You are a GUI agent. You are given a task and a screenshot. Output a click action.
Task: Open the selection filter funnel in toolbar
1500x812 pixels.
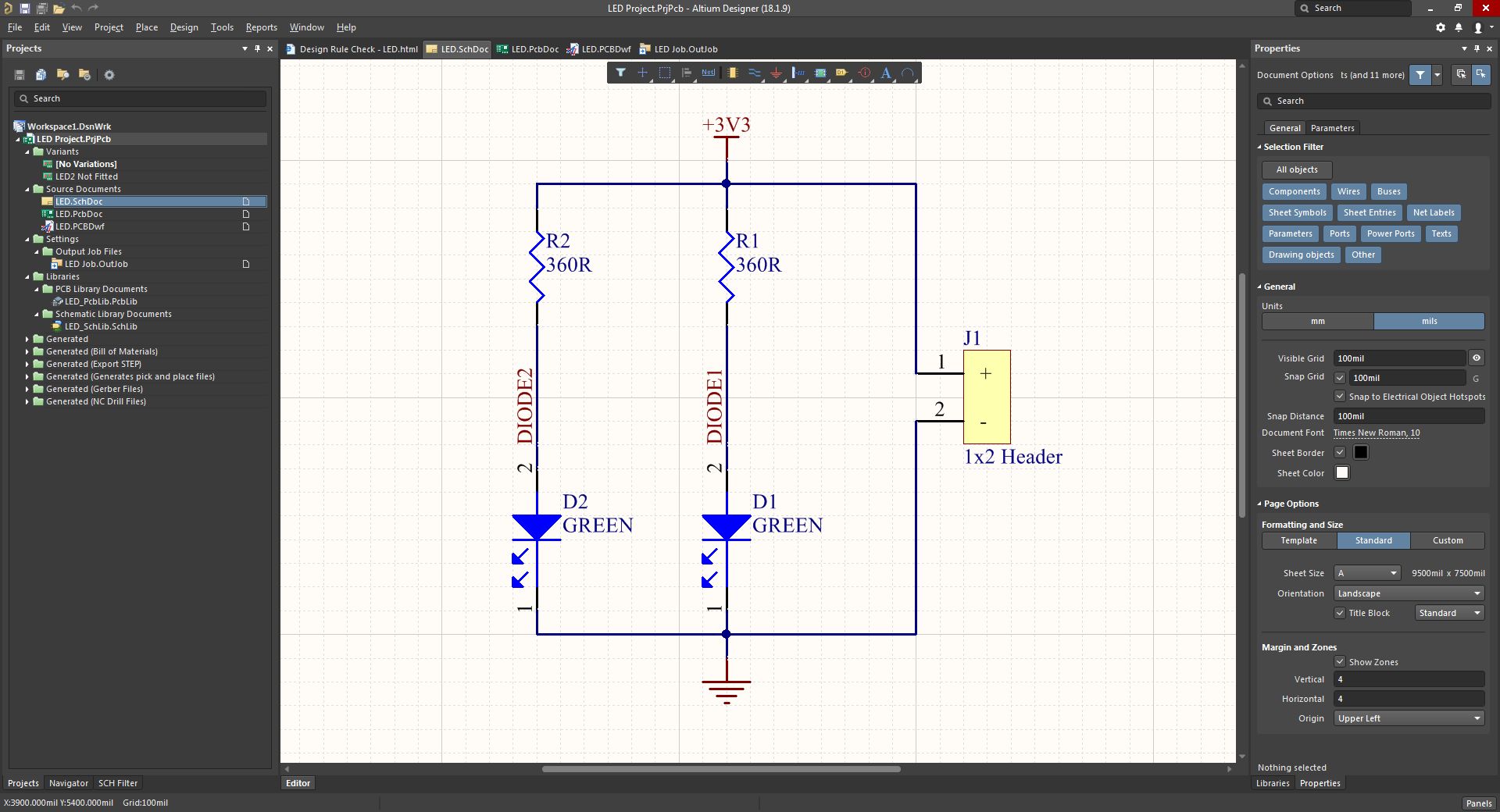pos(620,73)
